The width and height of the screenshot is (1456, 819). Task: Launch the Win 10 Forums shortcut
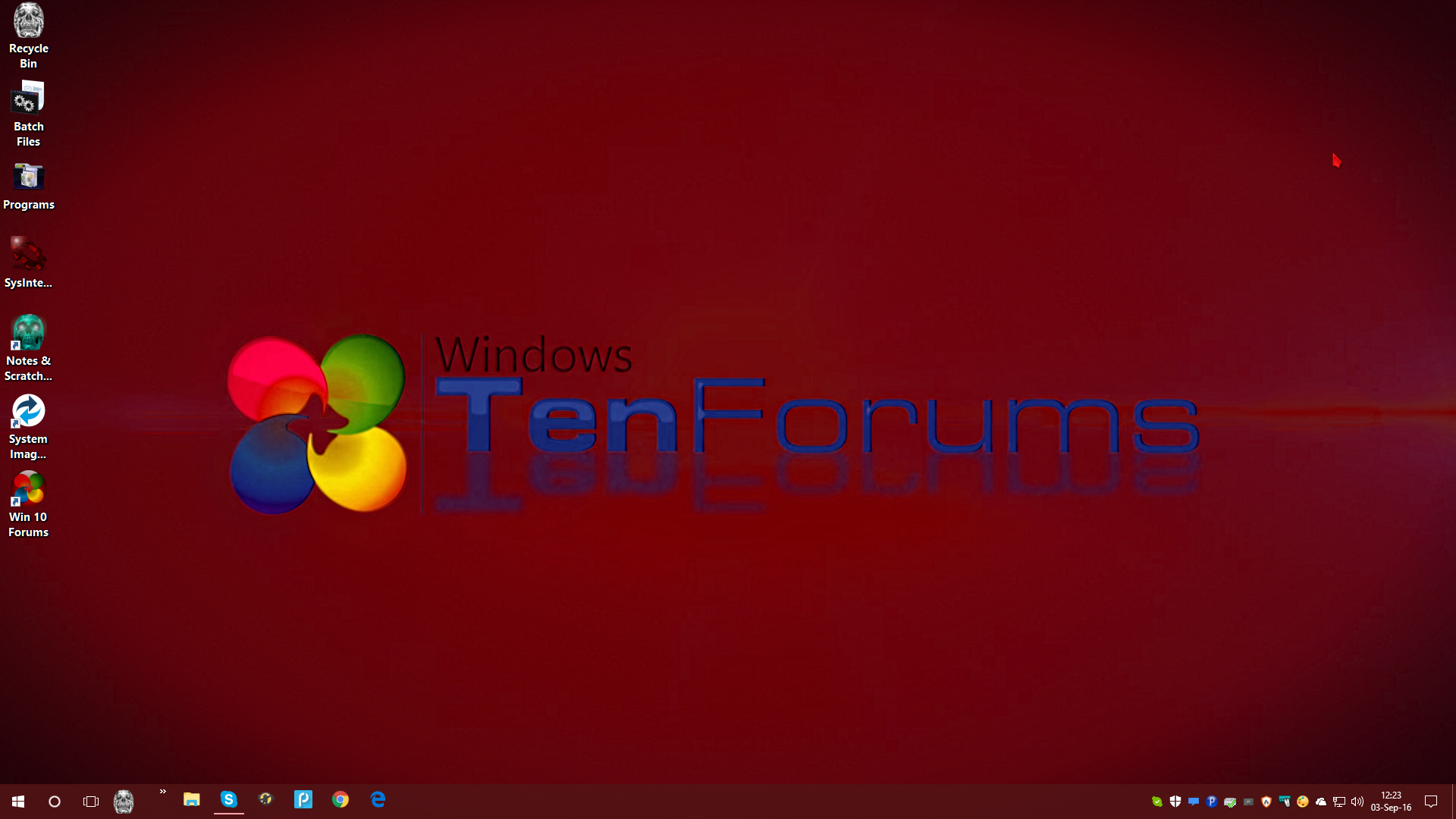pos(28,489)
